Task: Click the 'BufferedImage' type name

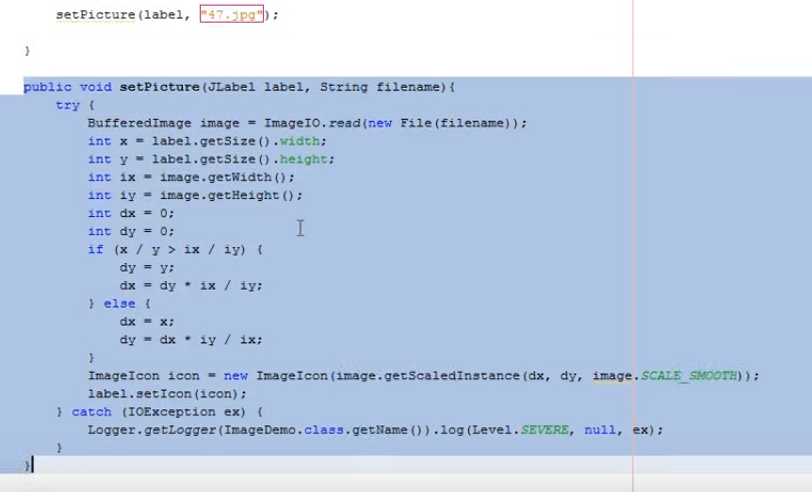Action: [x=139, y=123]
